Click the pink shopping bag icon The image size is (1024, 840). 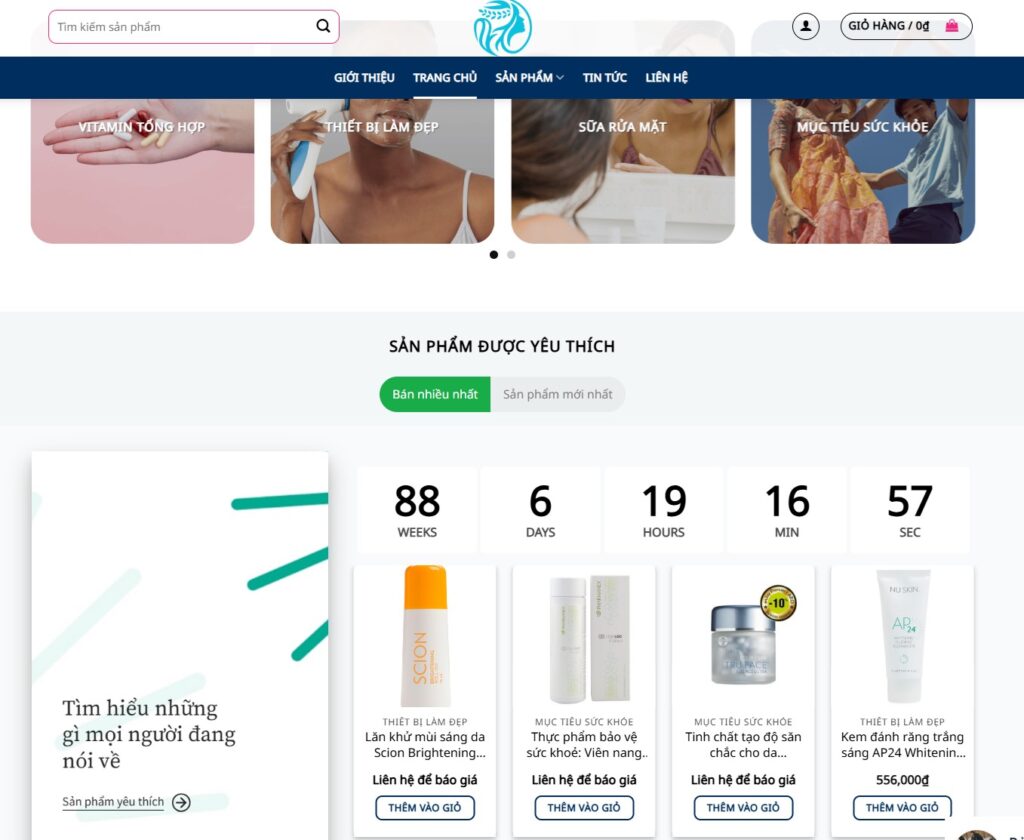coord(951,26)
